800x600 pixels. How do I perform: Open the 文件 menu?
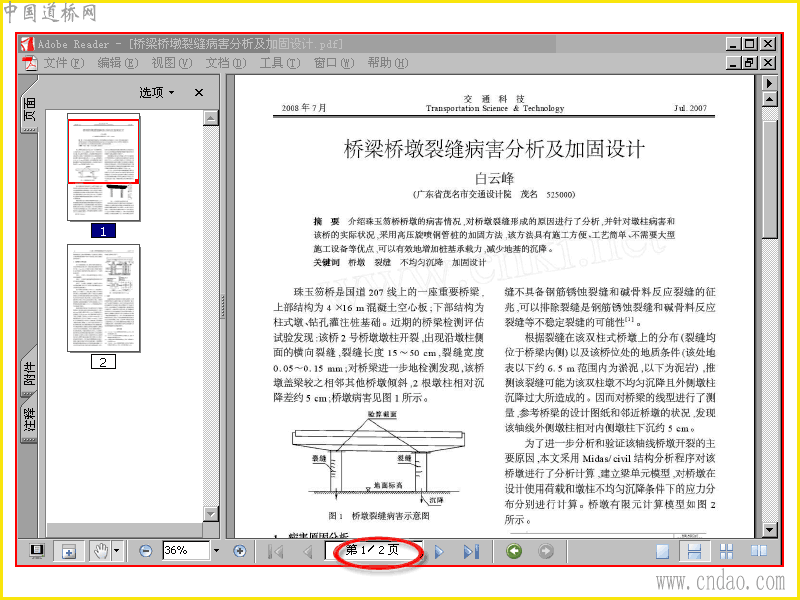point(63,63)
